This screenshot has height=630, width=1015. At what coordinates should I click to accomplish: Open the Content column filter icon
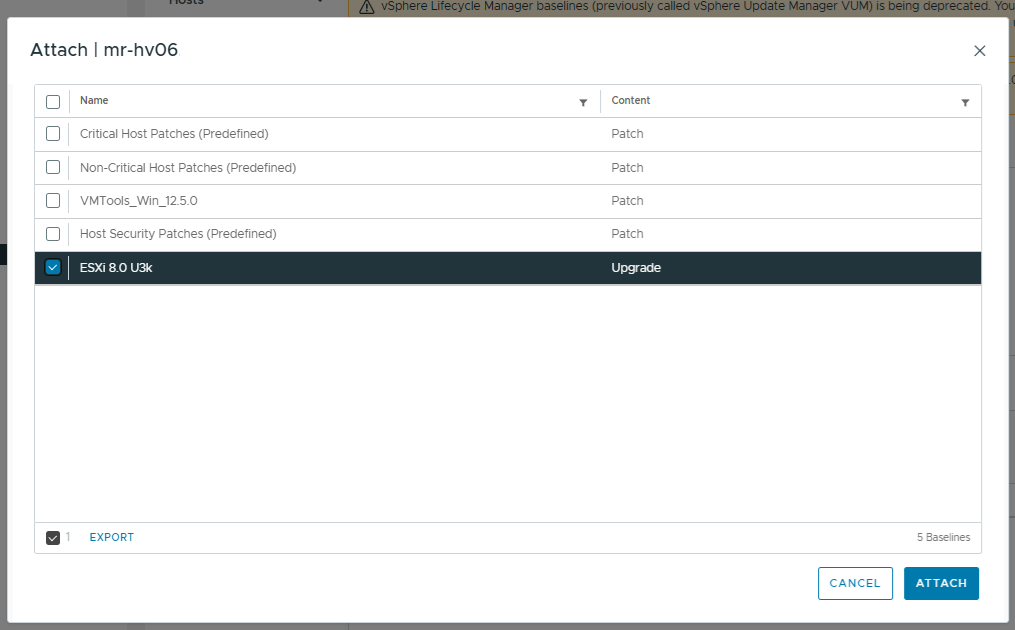(x=965, y=102)
